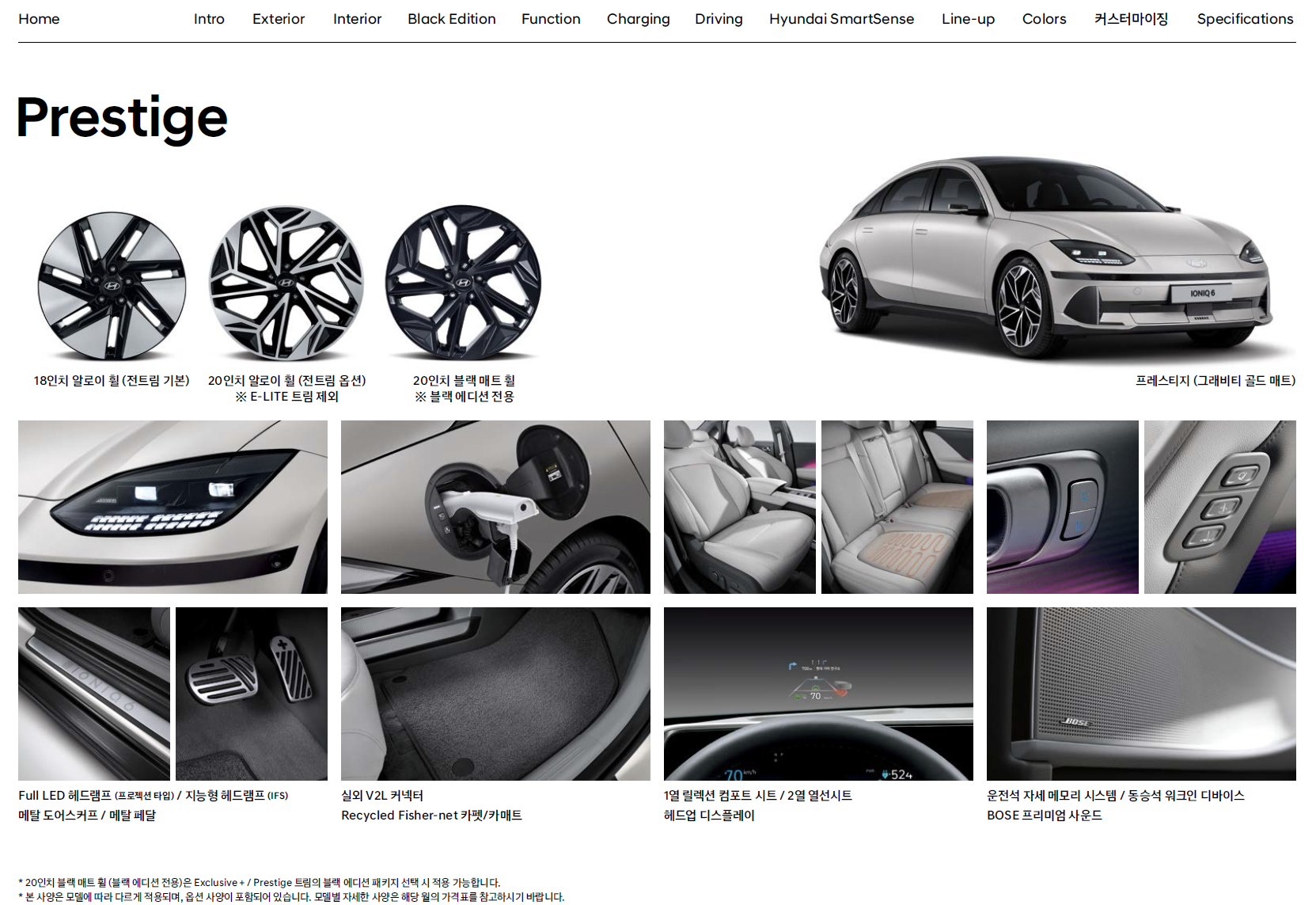
Task: Click the Full LED headlamp photo
Action: coord(173,507)
